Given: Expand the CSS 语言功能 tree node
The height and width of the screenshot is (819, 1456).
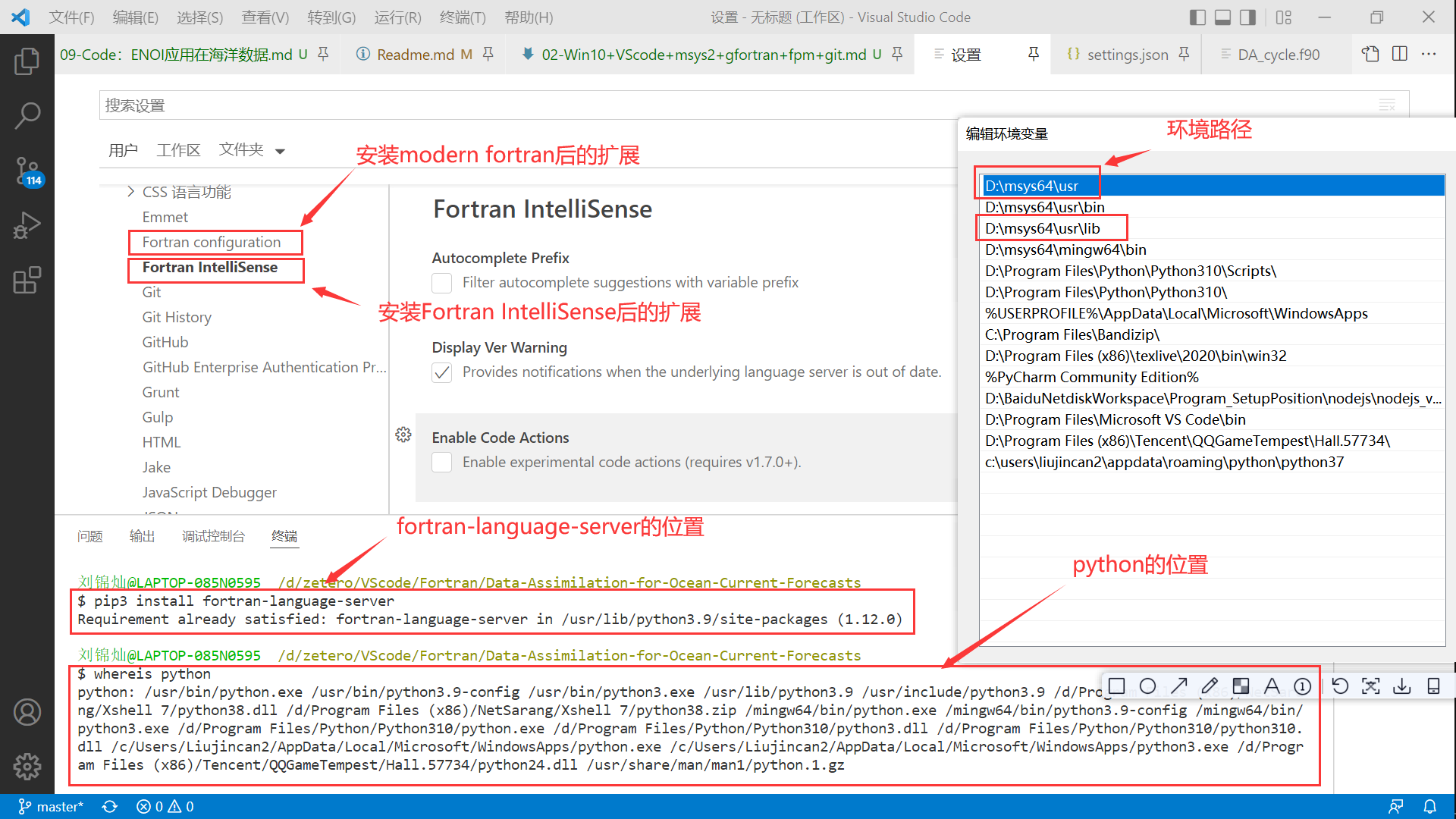Looking at the screenshot, I should click(130, 192).
